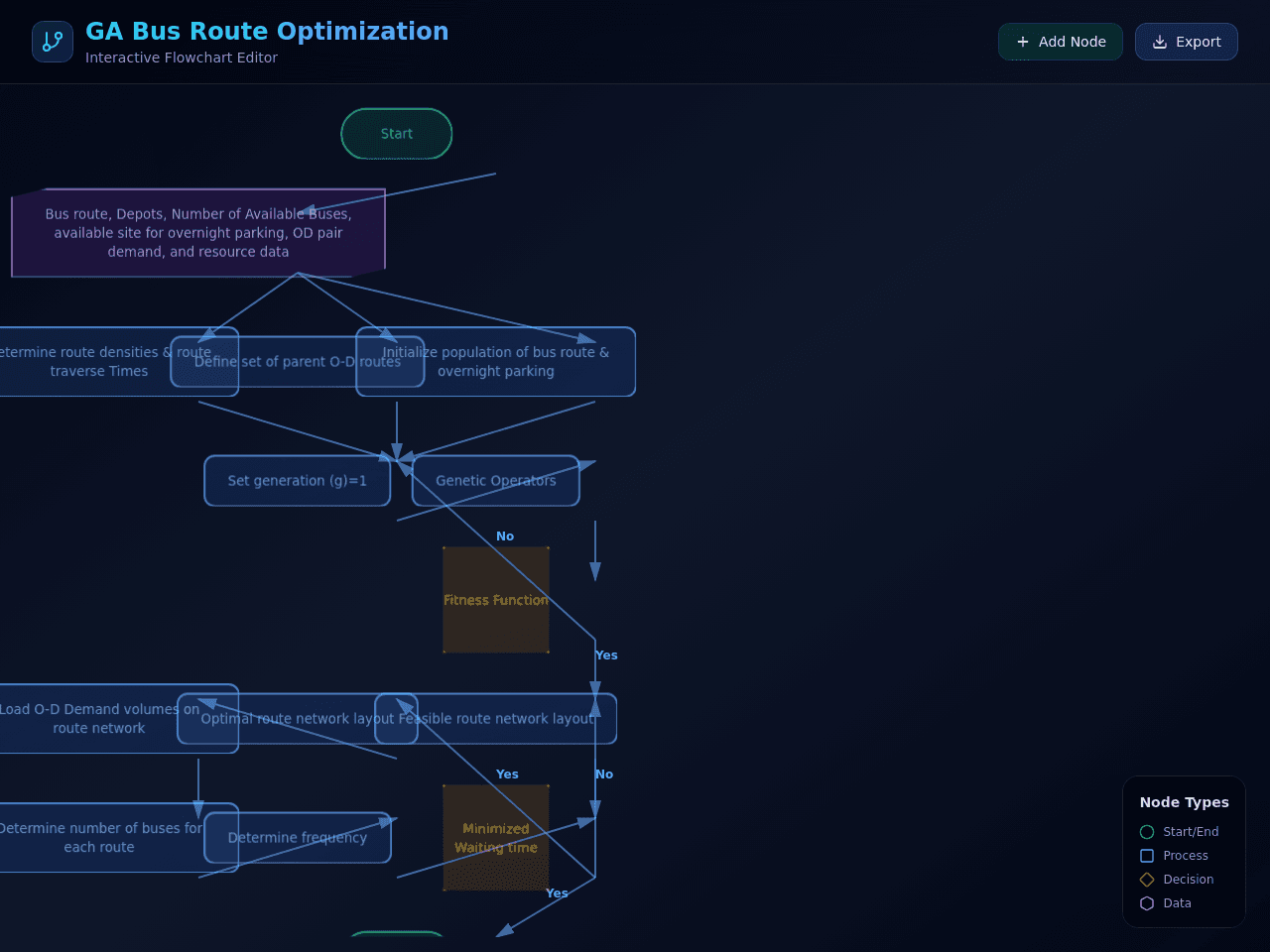Screen dimensions: 1270x952
Task: Select the Fitness Function decision node
Action: tap(496, 600)
